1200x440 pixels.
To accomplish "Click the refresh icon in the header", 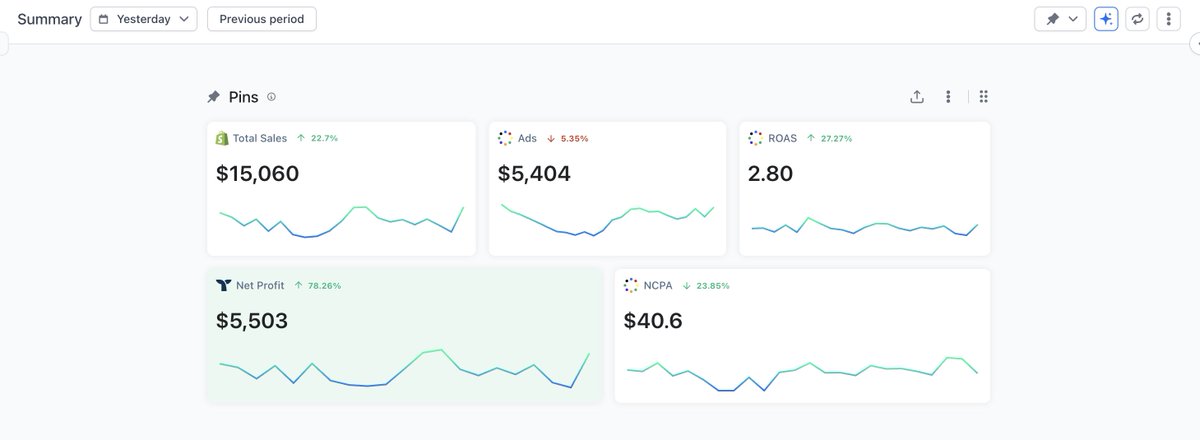I will (x=1137, y=19).
